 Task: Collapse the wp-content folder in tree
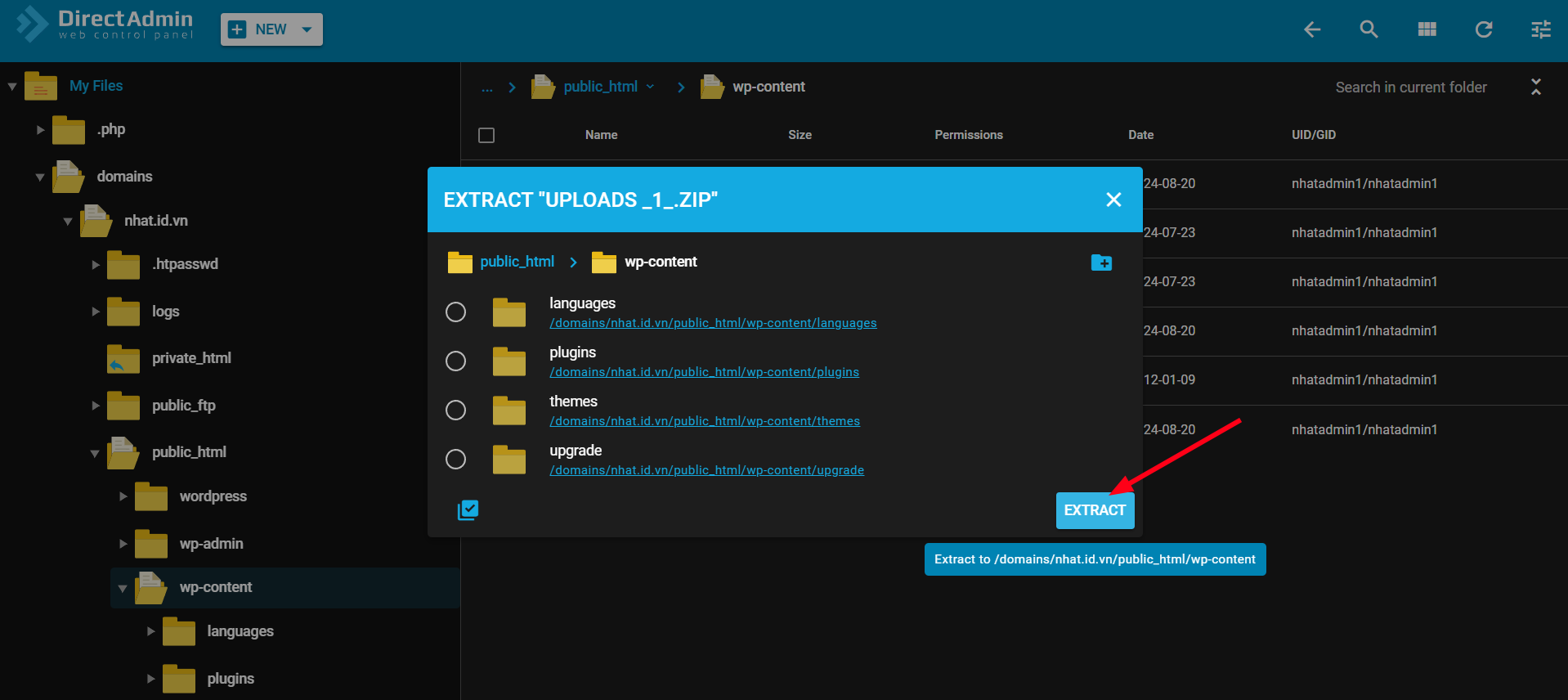(123, 588)
